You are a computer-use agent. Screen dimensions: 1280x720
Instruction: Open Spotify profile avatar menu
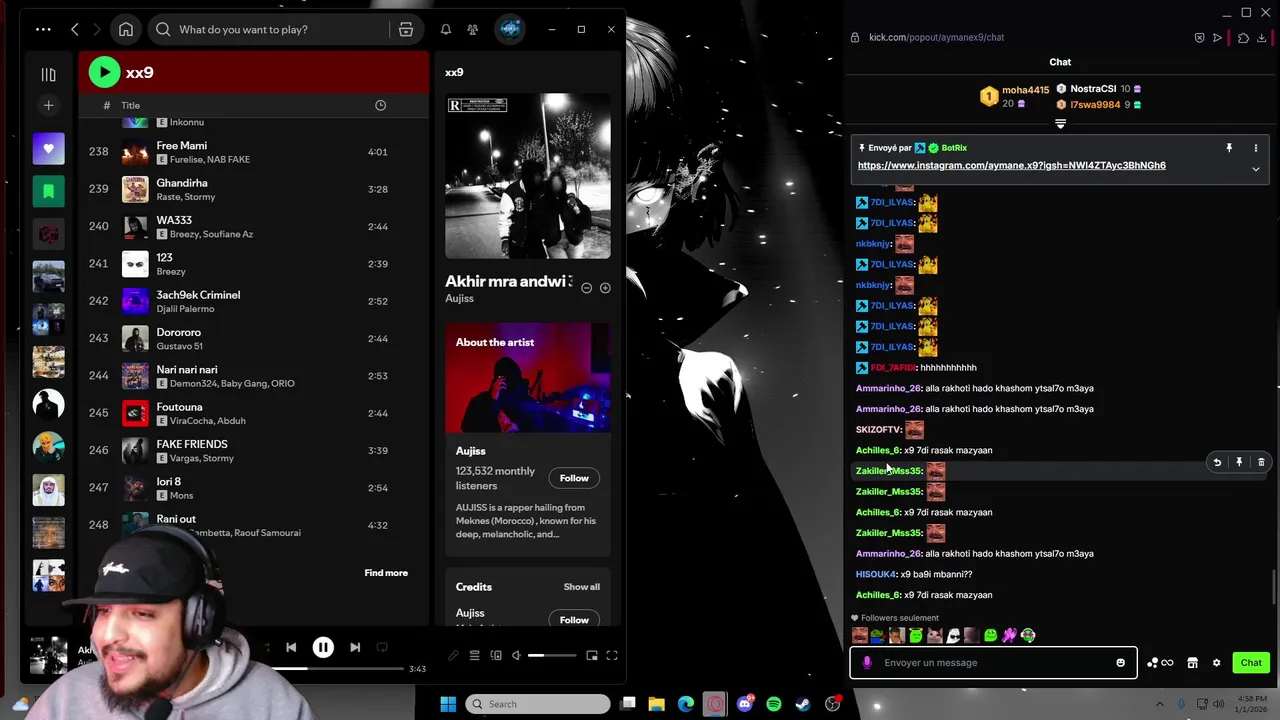pyautogui.click(x=510, y=29)
